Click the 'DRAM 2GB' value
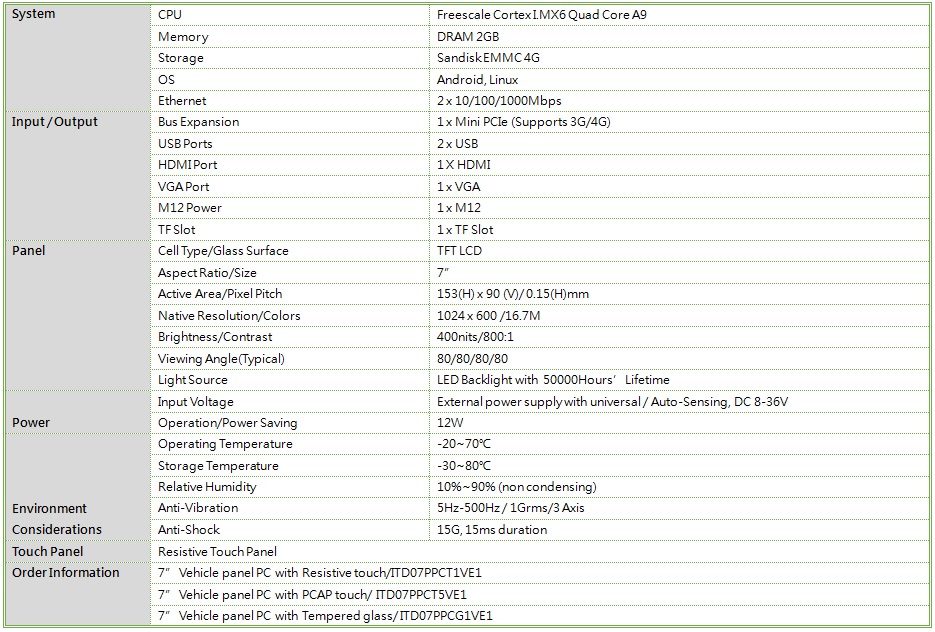 pos(468,36)
